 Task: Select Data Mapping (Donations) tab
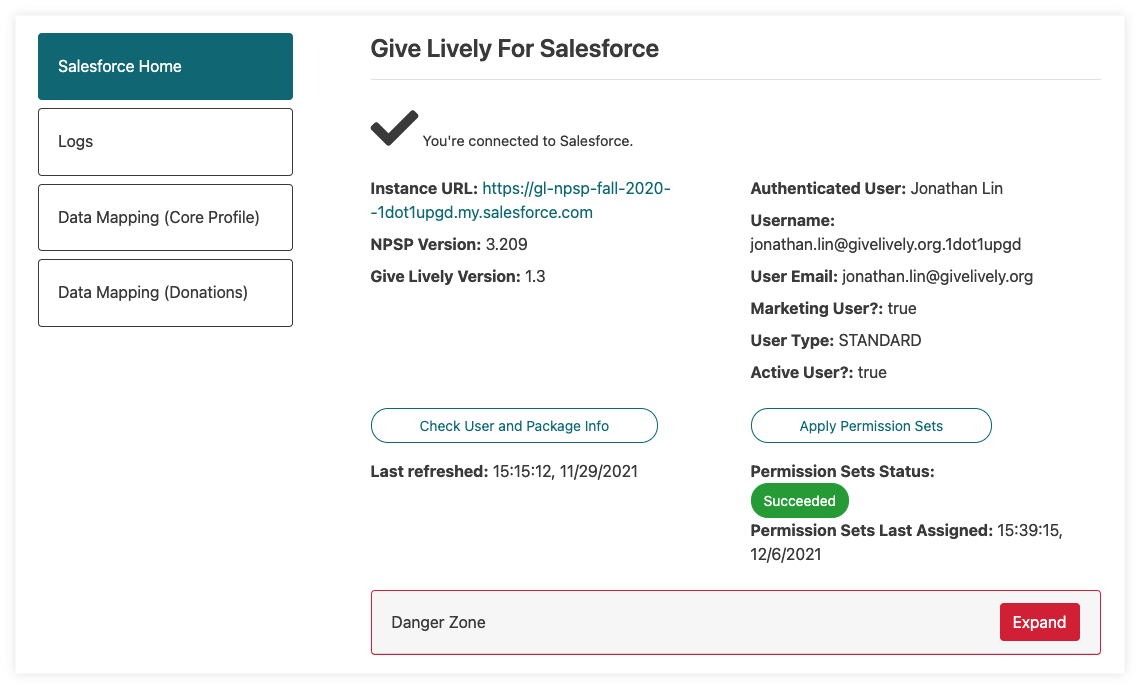(x=165, y=293)
